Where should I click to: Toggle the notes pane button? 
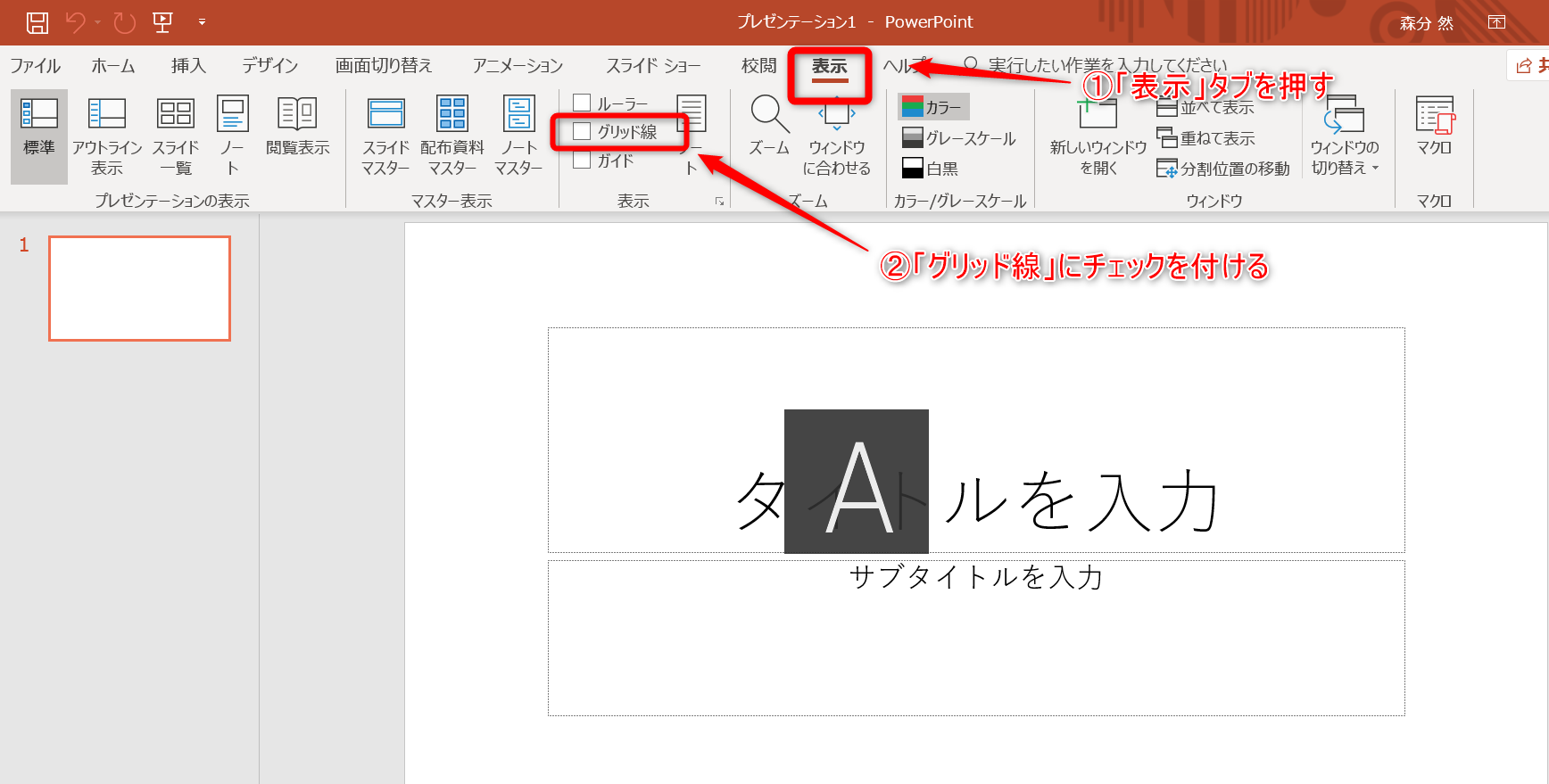click(692, 136)
